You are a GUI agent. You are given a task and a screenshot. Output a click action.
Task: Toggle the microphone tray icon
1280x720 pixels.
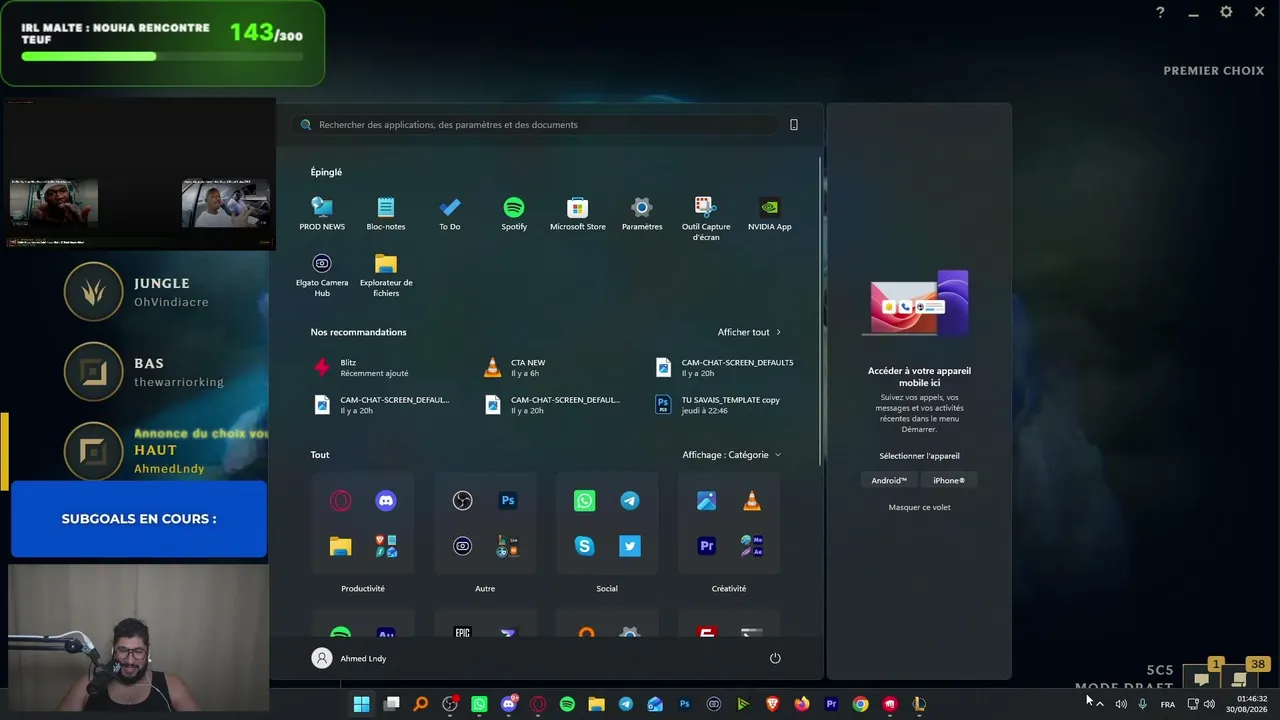pos(1142,704)
